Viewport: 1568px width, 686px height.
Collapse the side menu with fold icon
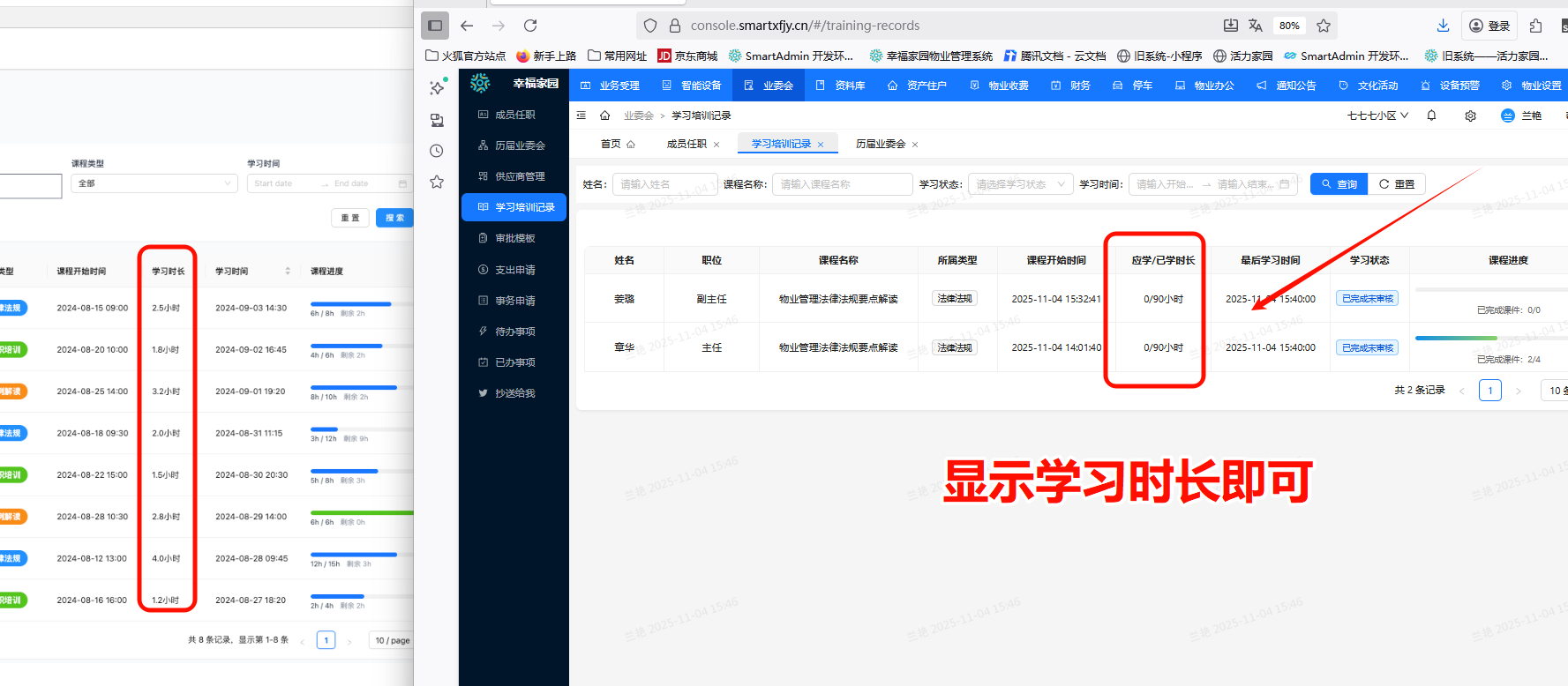(x=581, y=116)
